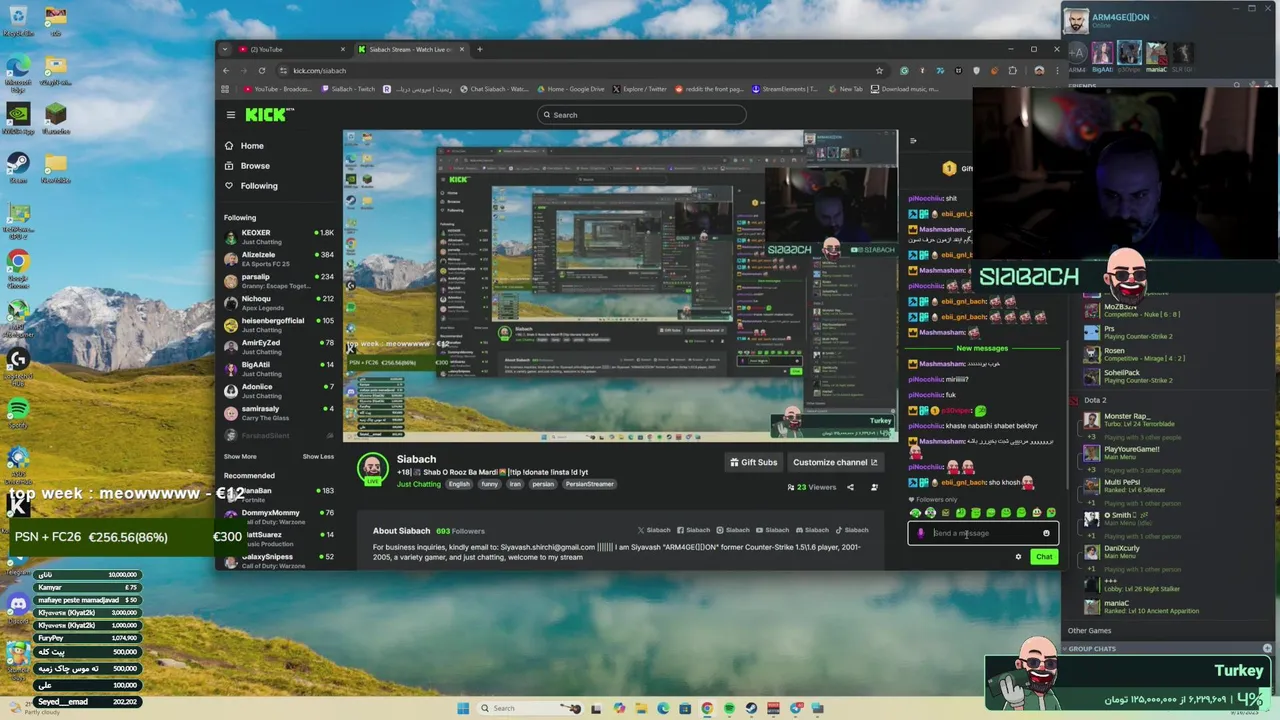The height and width of the screenshot is (720, 1280).
Task: Click the share icon beside viewers count
Action: (x=851, y=487)
